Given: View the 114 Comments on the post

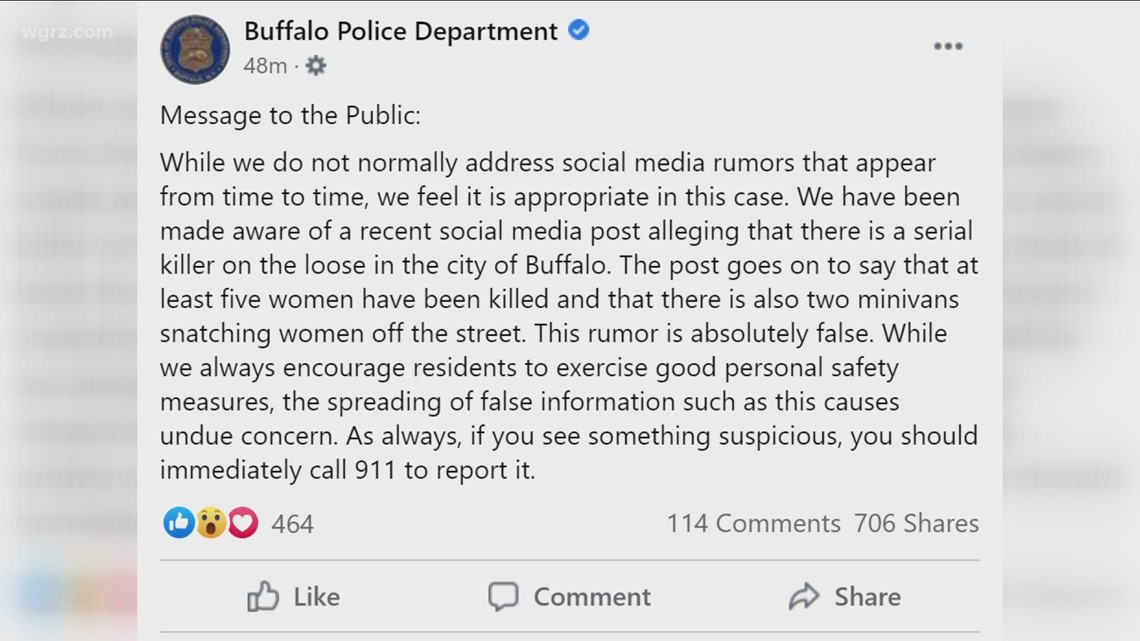Looking at the screenshot, I should 753,523.
